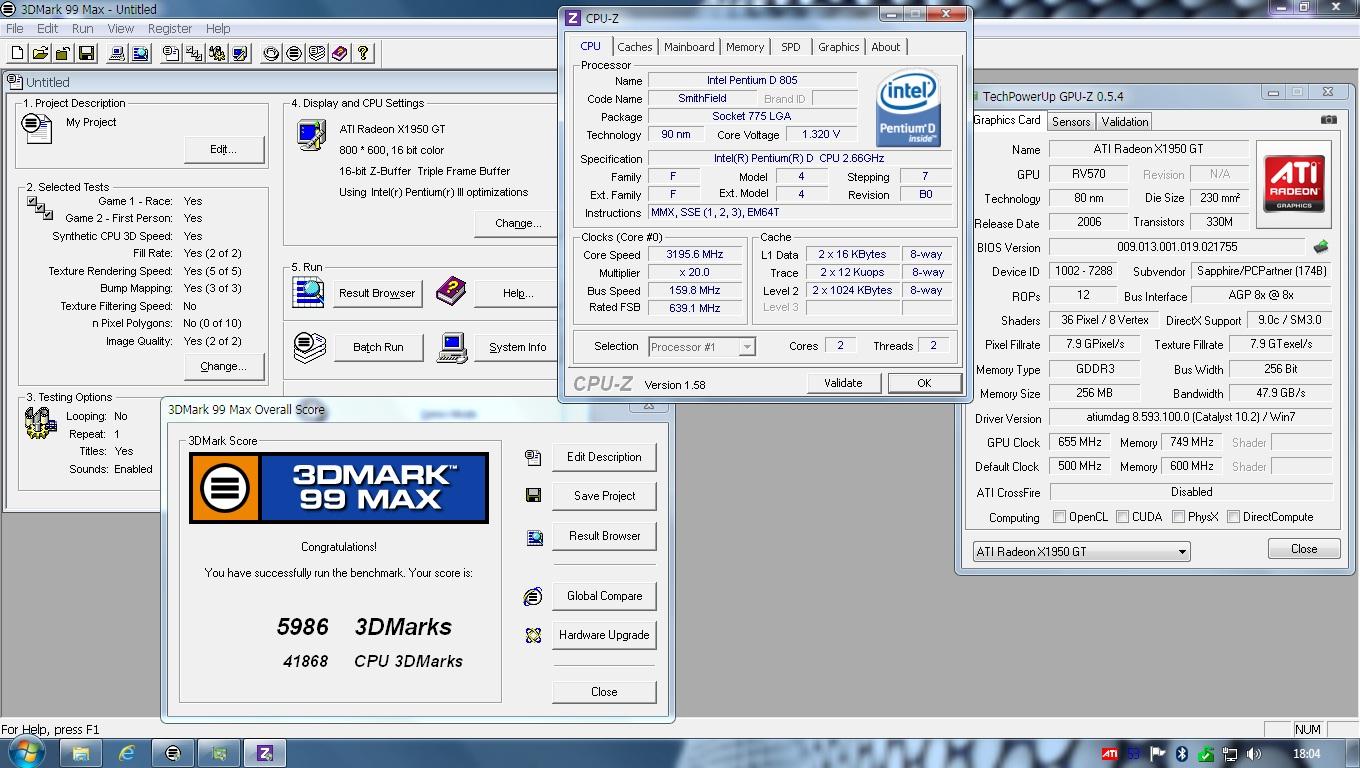
Task: Click ATI Catalyst tray icon
Action: coord(1109,754)
